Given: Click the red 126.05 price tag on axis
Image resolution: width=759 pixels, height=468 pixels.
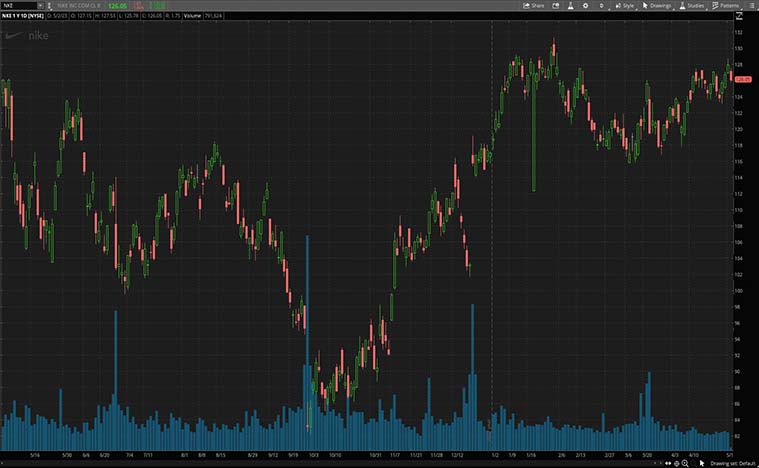Looking at the screenshot, I should (x=743, y=79).
